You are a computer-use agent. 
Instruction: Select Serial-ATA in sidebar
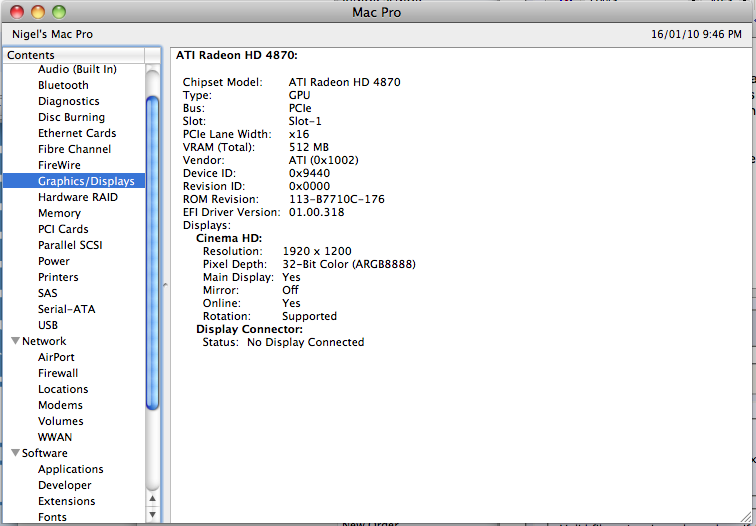67,309
